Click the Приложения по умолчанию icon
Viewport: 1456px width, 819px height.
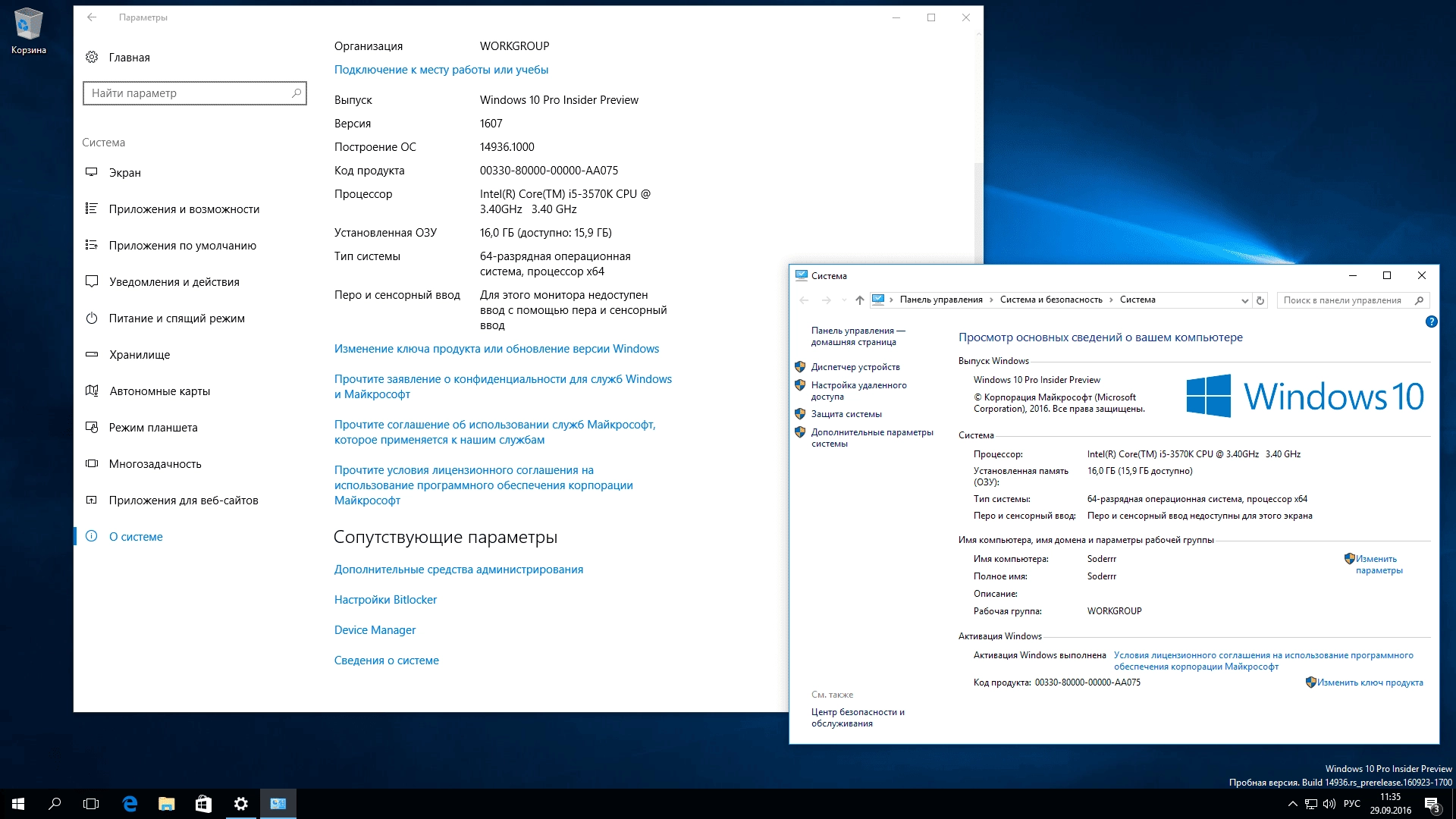pyautogui.click(x=92, y=245)
